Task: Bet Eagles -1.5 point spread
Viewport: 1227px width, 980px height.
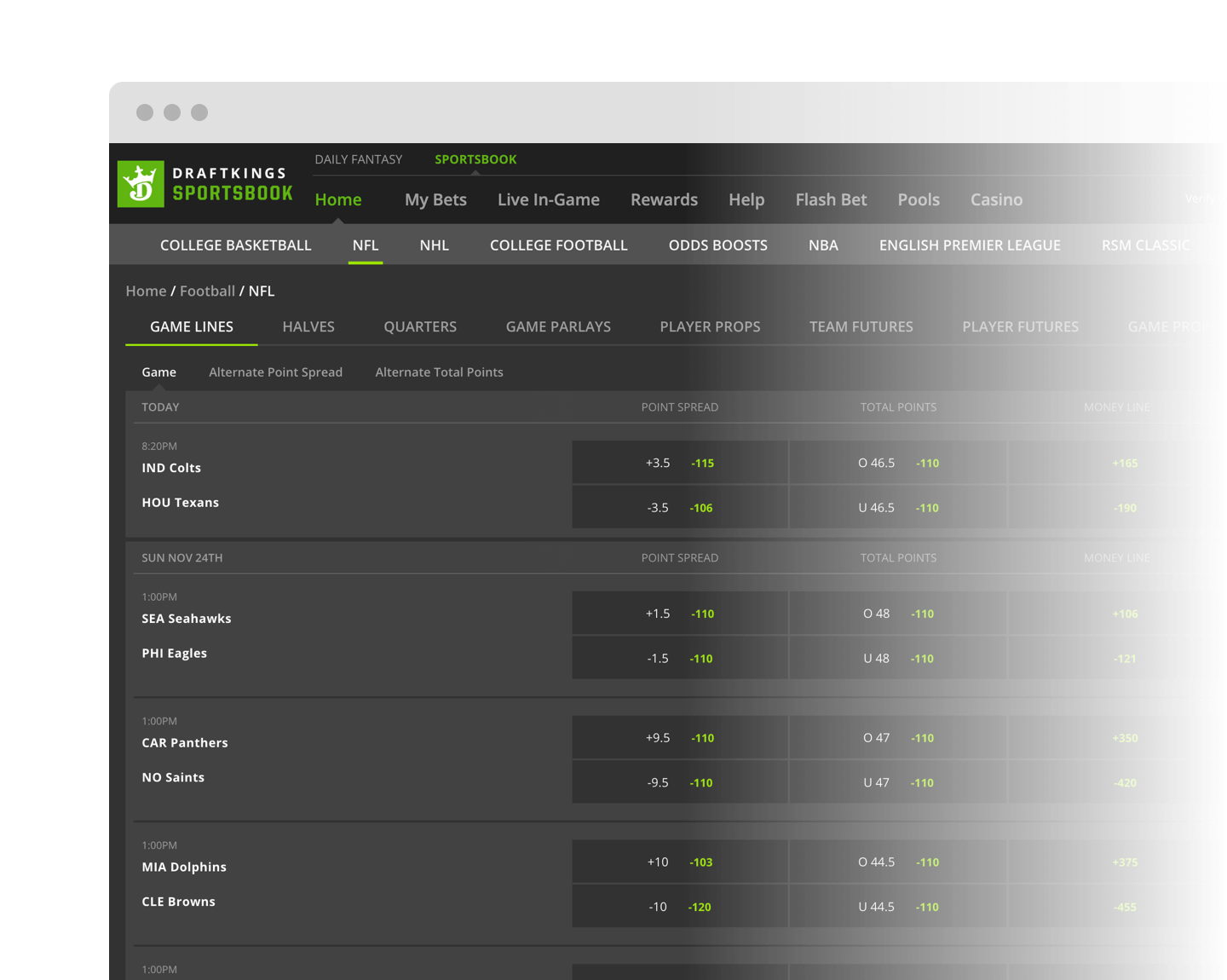Action: (x=680, y=658)
